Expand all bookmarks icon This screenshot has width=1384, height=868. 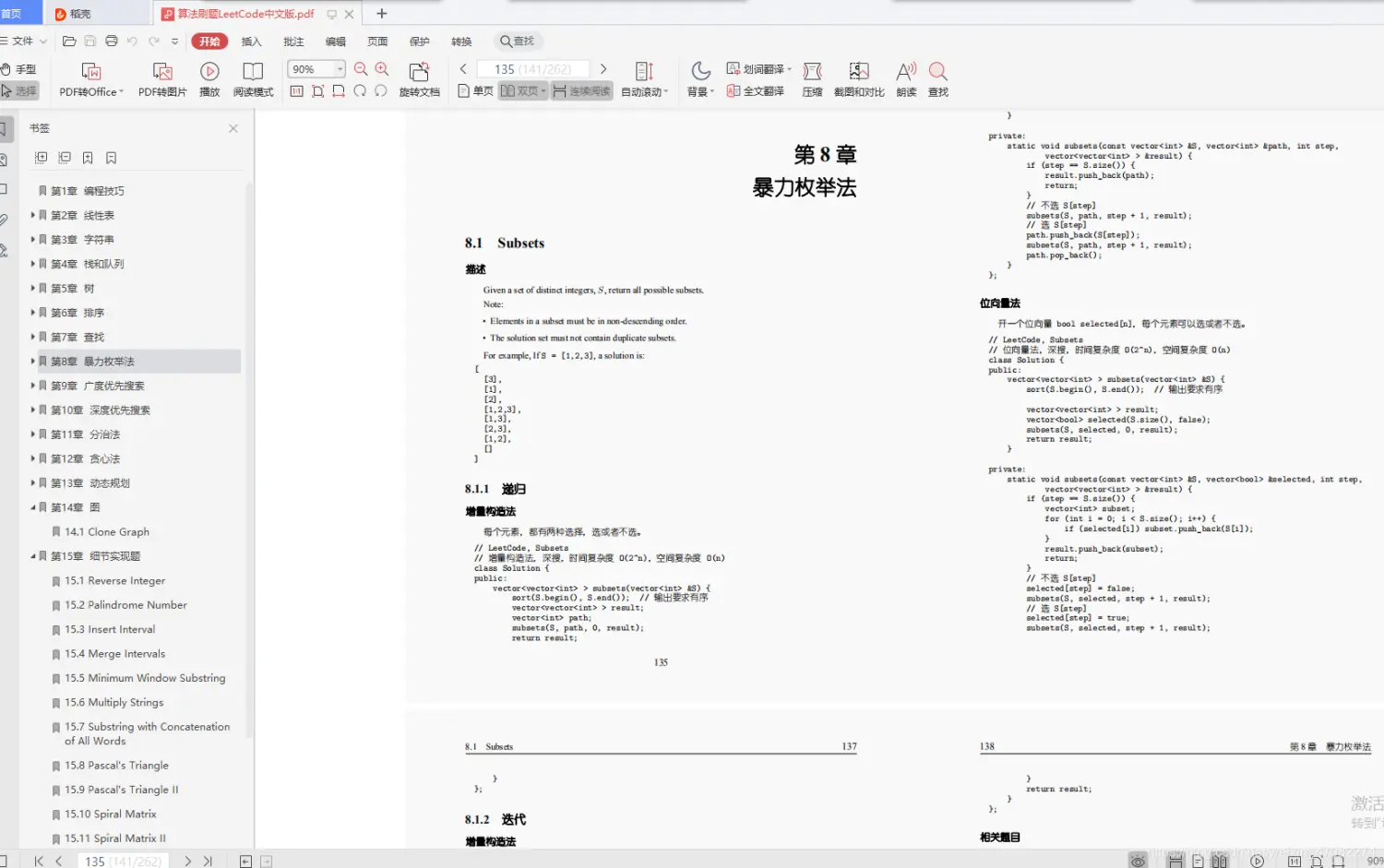(41, 158)
